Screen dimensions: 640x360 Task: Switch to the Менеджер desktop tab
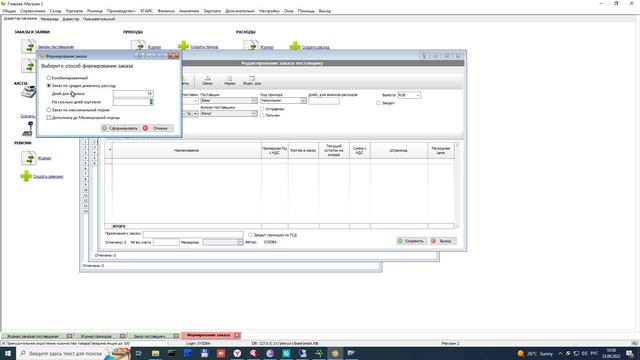49,19
